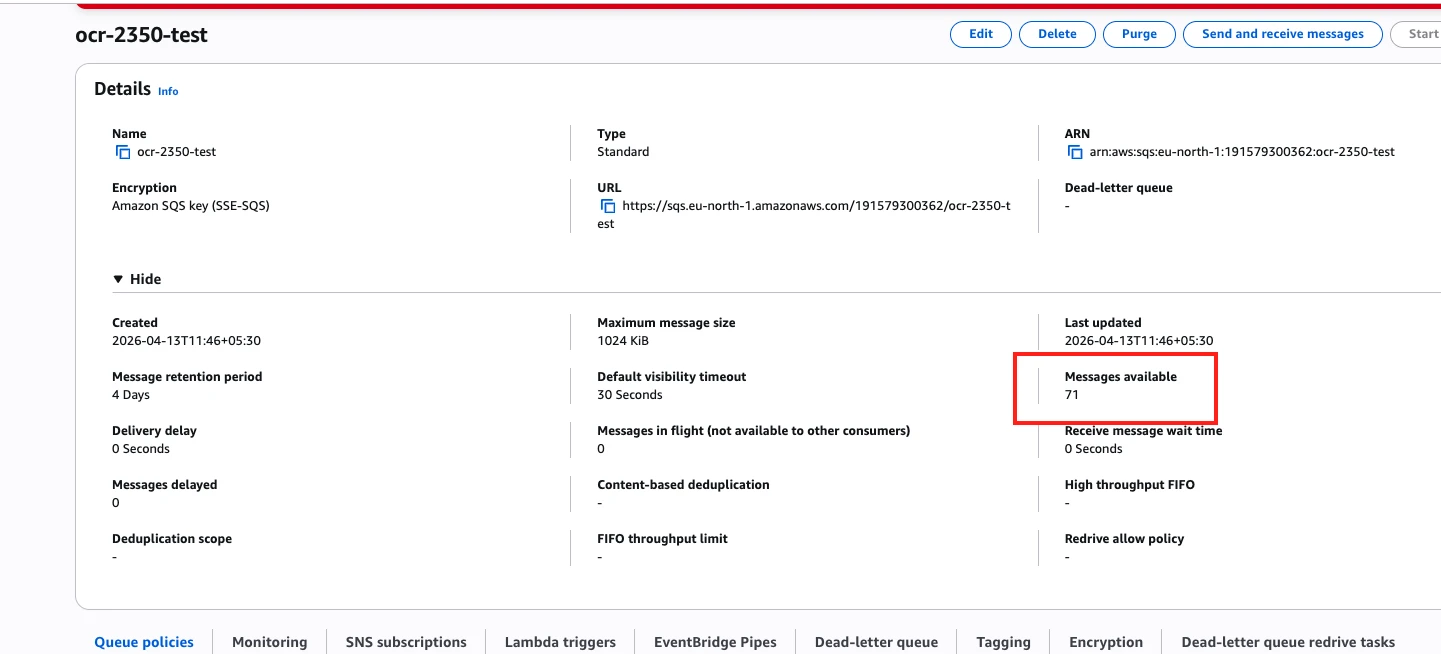
Task: Click the Edit button
Action: click(981, 34)
